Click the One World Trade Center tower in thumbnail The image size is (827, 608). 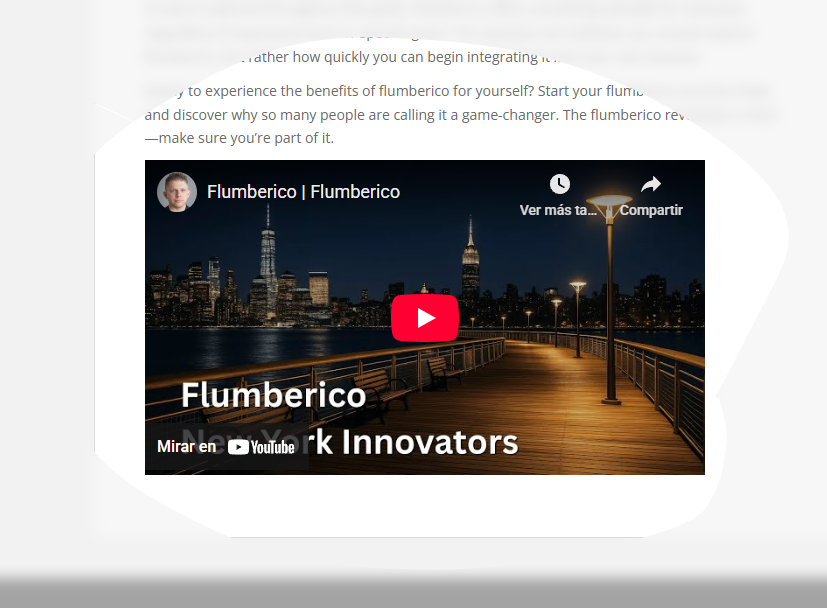point(268,261)
